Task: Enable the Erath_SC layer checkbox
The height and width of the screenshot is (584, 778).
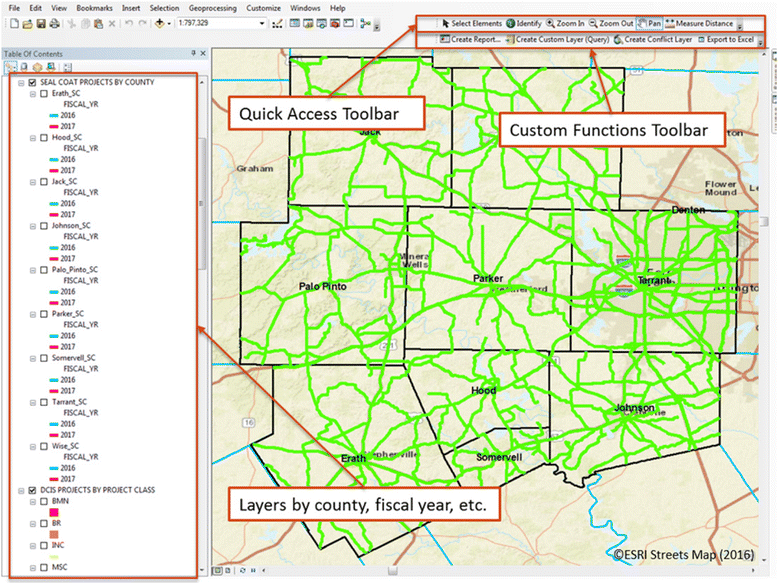Action: coord(44,93)
